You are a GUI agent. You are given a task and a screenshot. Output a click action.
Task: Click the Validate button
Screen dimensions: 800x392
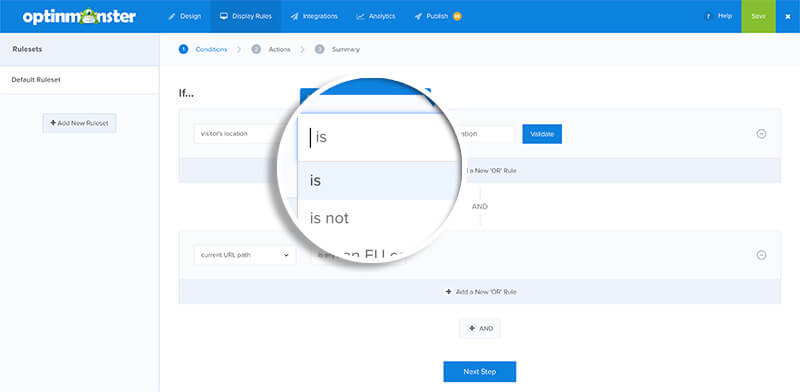[542, 134]
